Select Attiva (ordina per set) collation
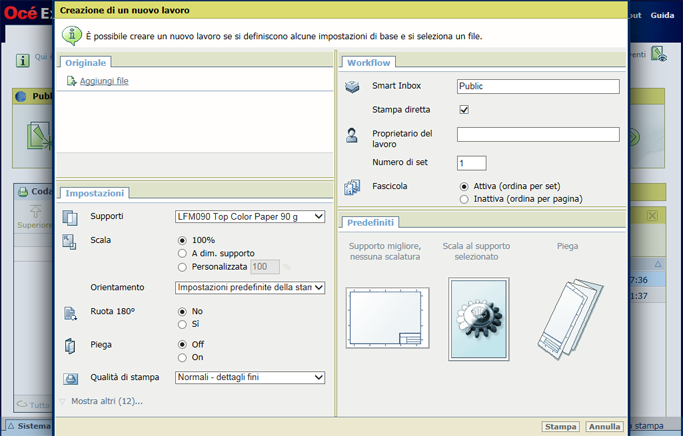This screenshot has width=683, height=436. (464, 186)
